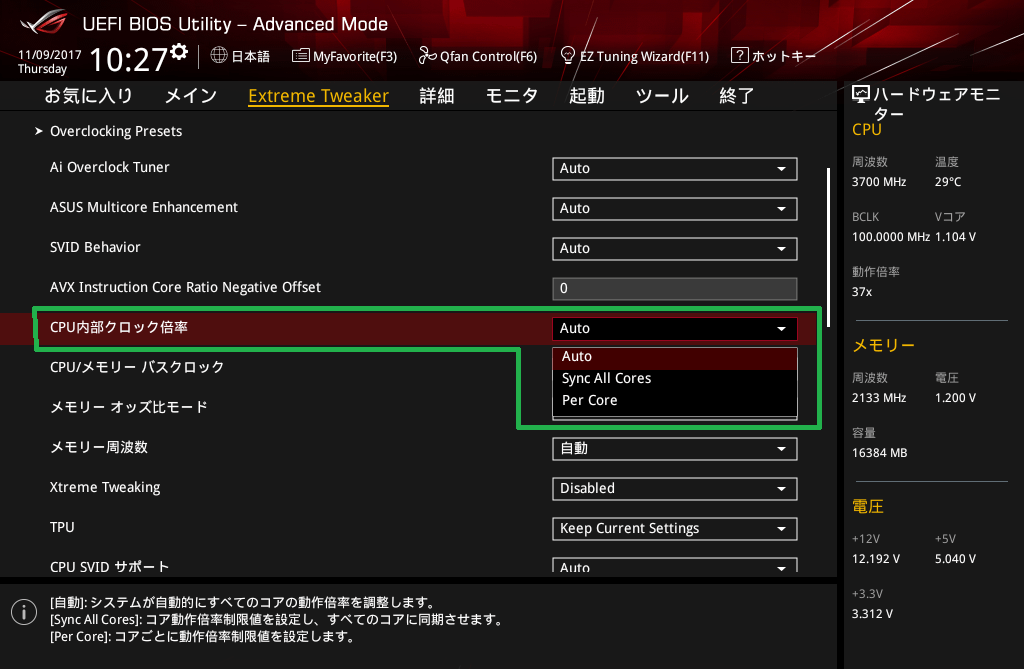Start EZ Tuning Wizard(F11)

[x=635, y=56]
